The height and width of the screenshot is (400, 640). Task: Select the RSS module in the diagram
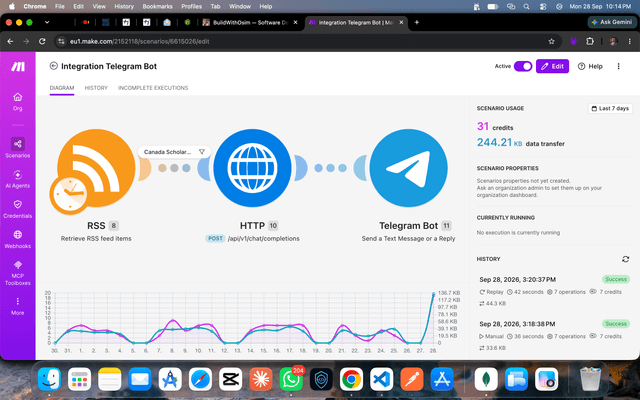[x=96, y=168]
